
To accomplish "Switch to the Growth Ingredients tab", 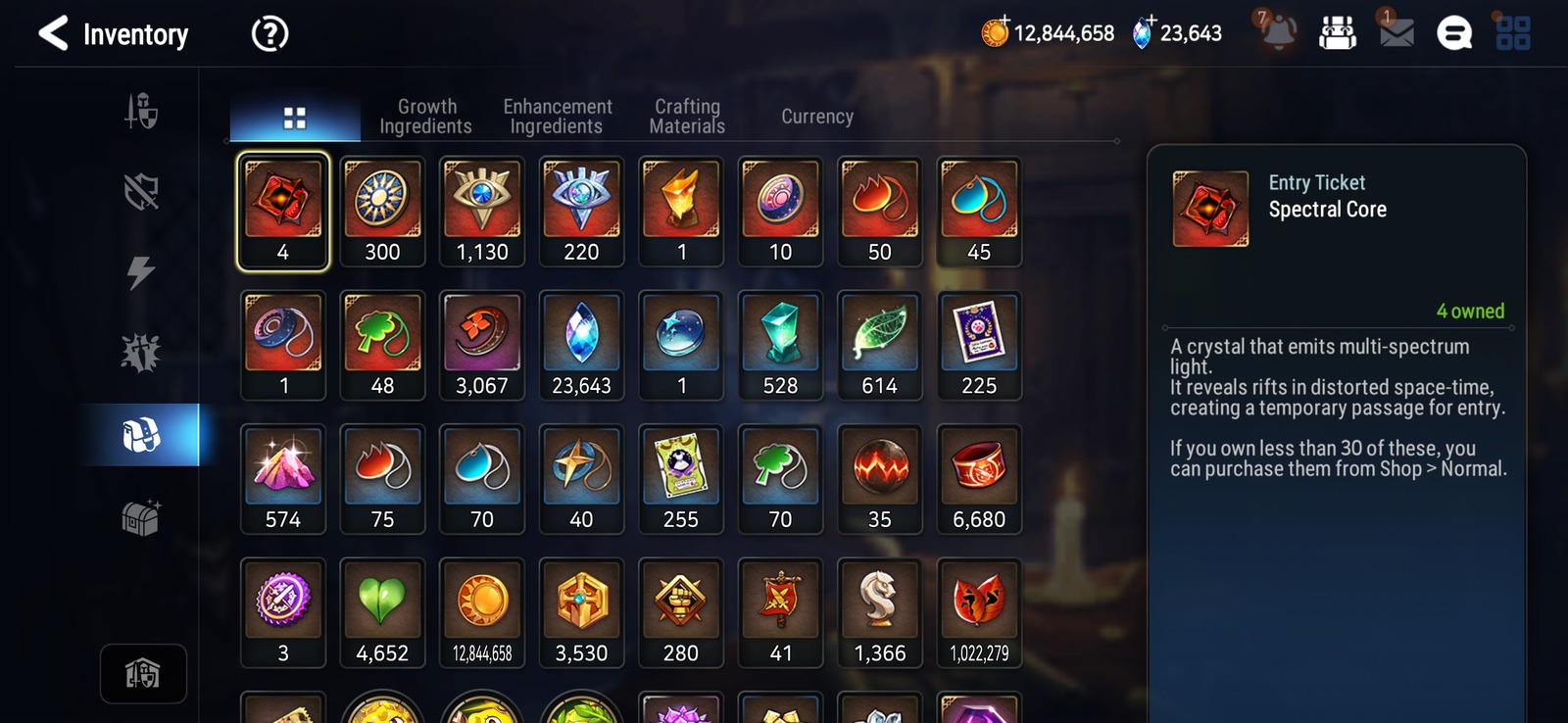I will click(x=426, y=117).
